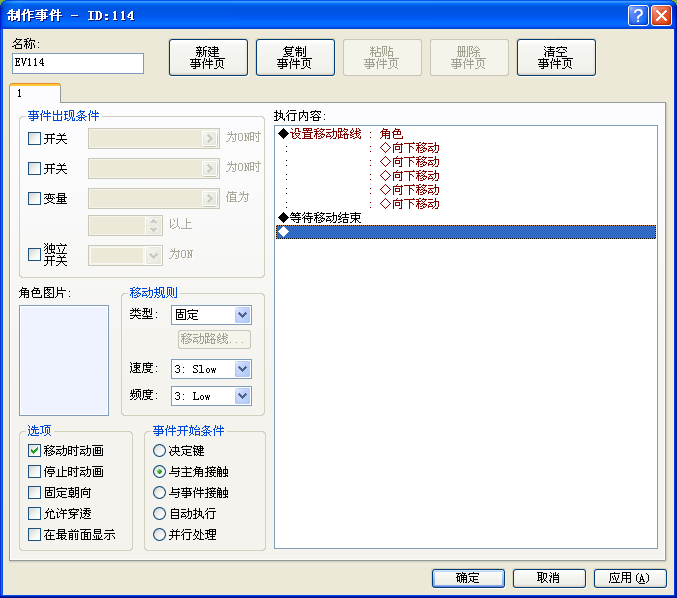Close the 制作事件 dialog window
Image resolution: width=677 pixels, height=598 pixels.
coord(661,16)
